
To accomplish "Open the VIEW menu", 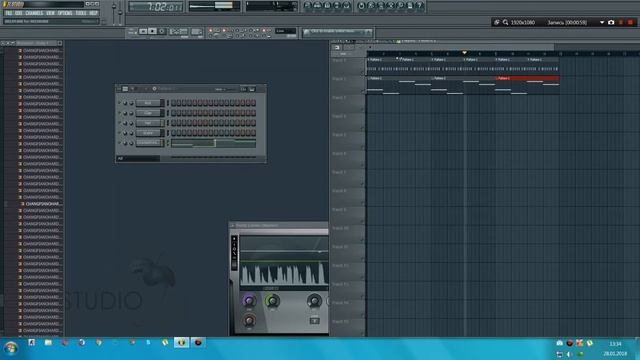I will click(x=51, y=13).
